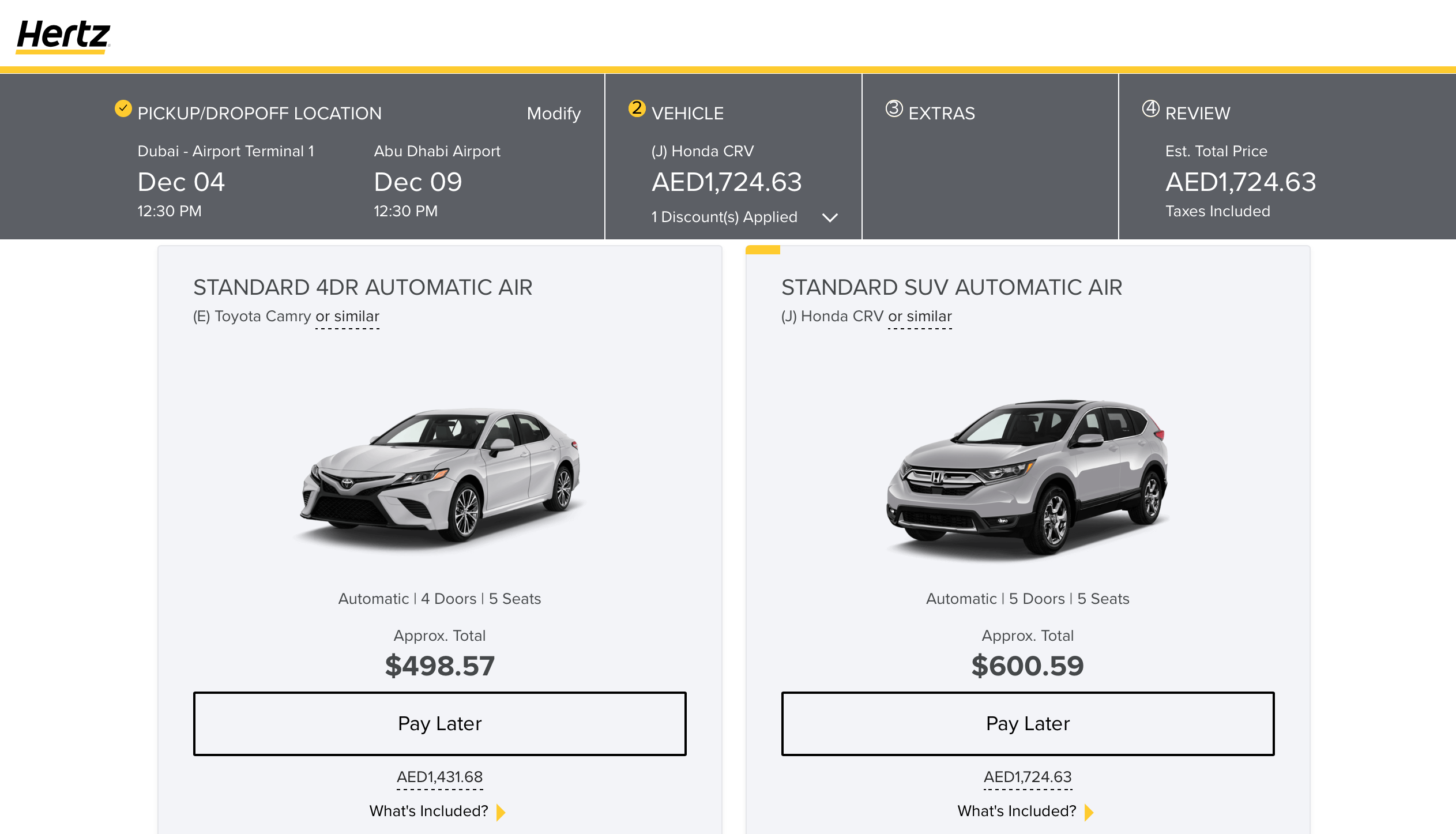
Task: Click 'or similar' link under Toyota Camry
Action: pos(347,317)
